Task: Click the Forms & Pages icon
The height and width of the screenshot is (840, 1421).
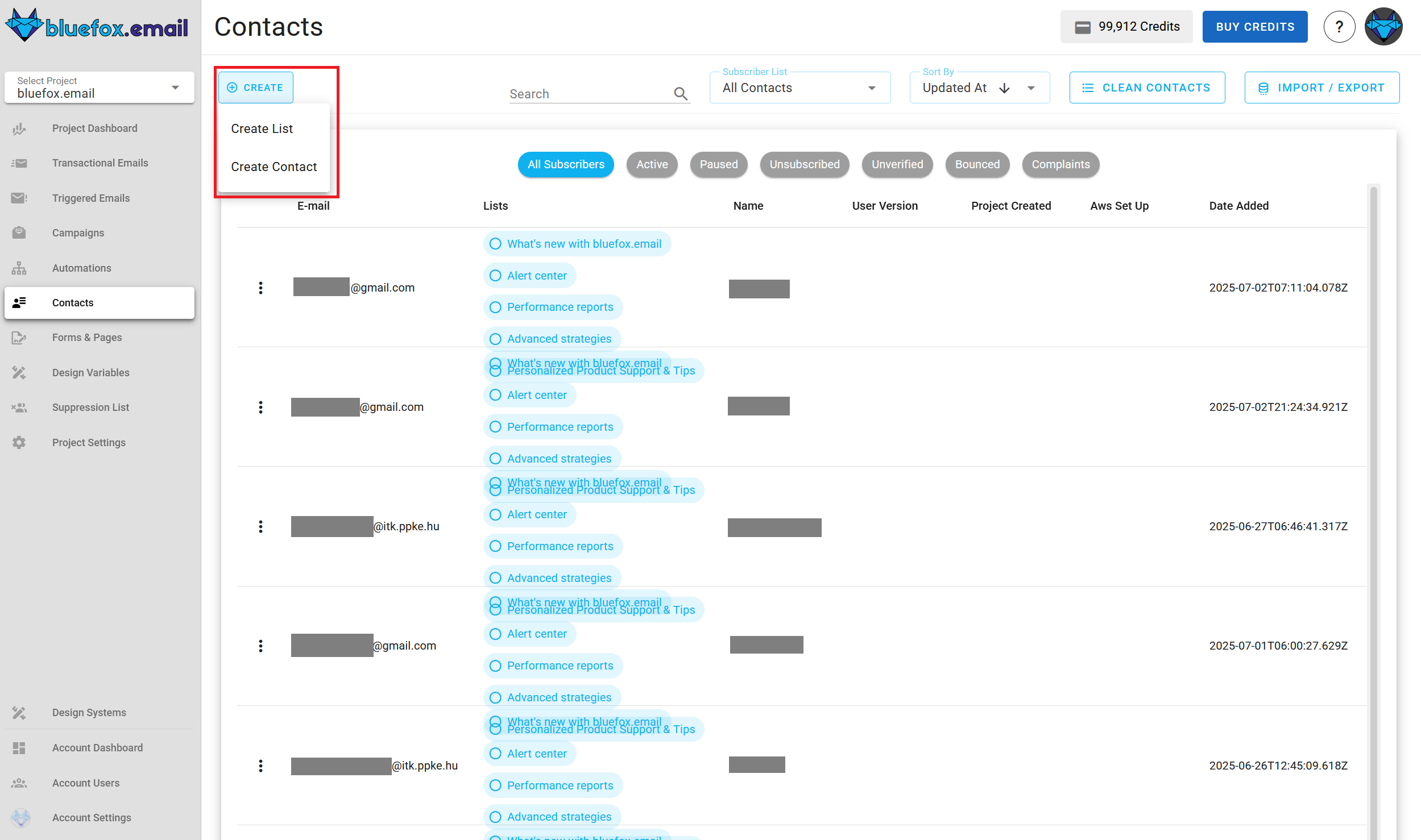Action: [x=19, y=338]
